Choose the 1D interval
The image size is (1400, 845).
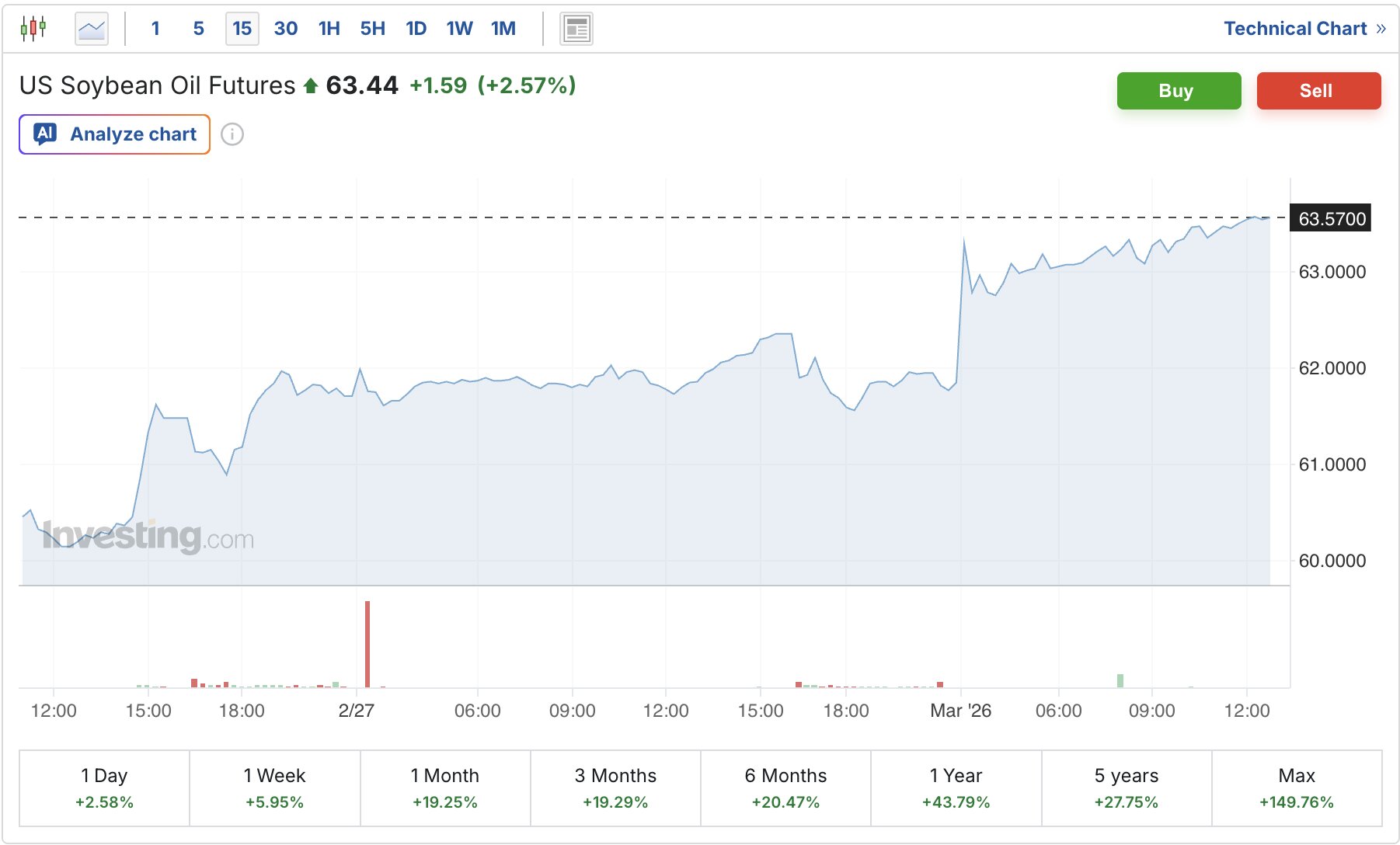[416, 29]
